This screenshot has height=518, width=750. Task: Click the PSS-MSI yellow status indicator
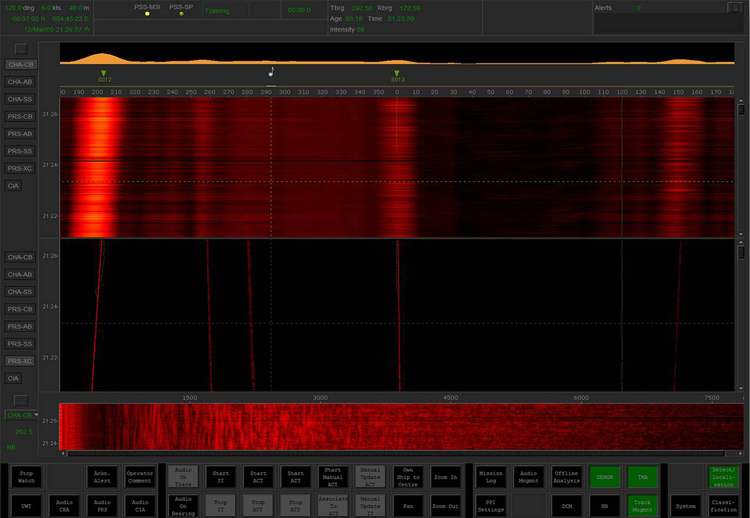[148, 15]
